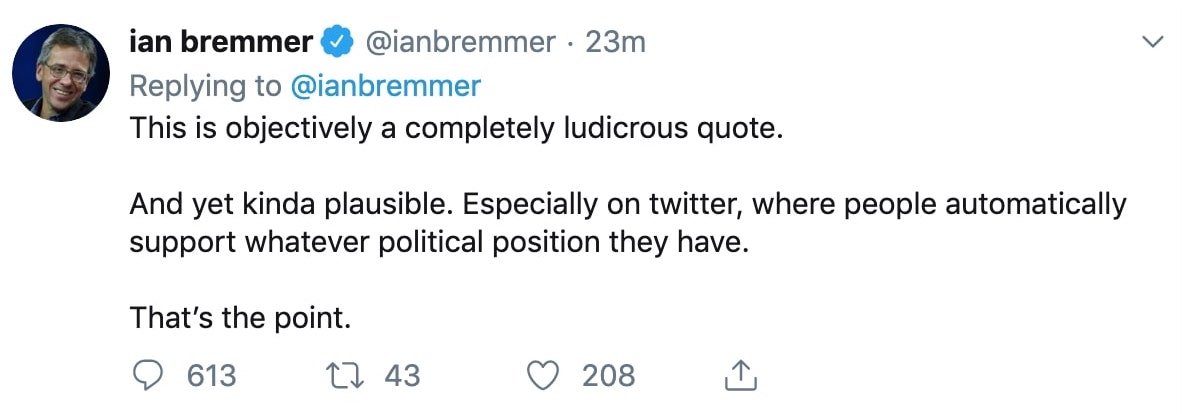Click the 'completely ludicrous quote' sentence
Screen dimensions: 1186x414
(x=452, y=132)
